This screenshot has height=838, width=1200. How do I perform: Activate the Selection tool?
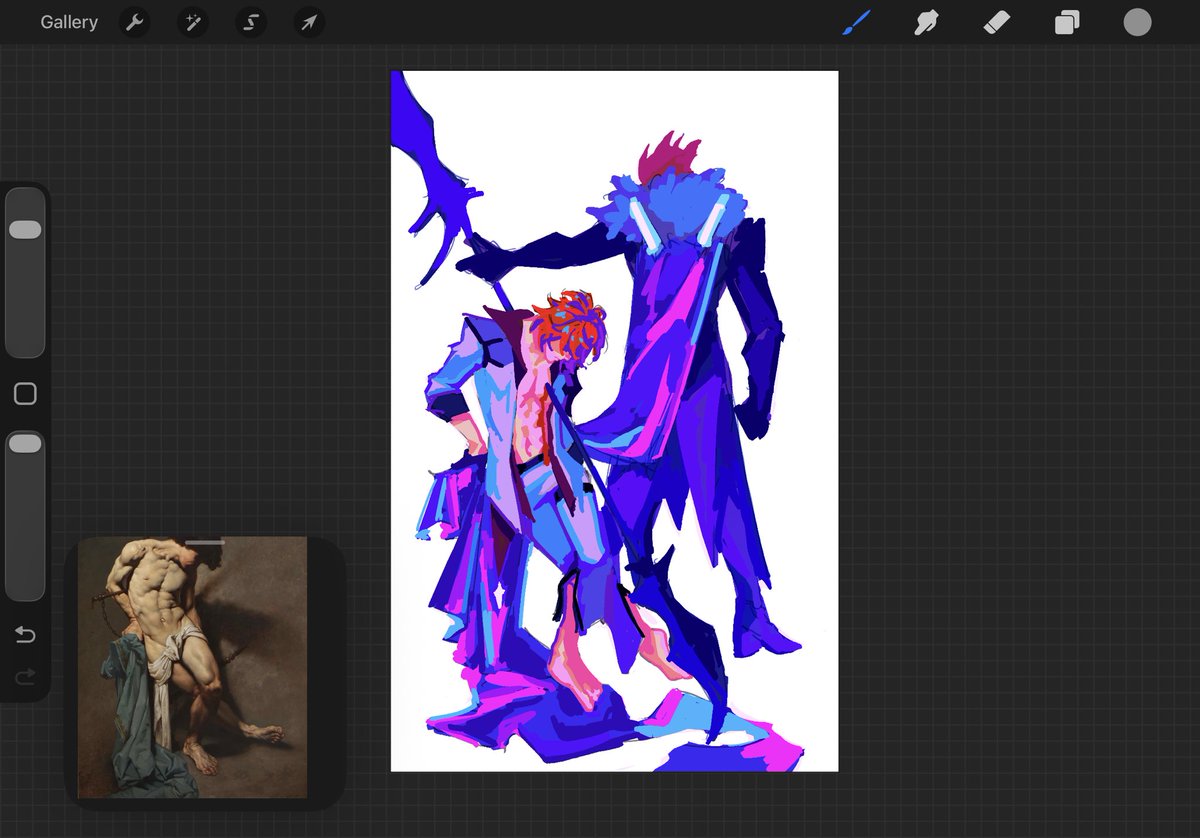(x=251, y=22)
